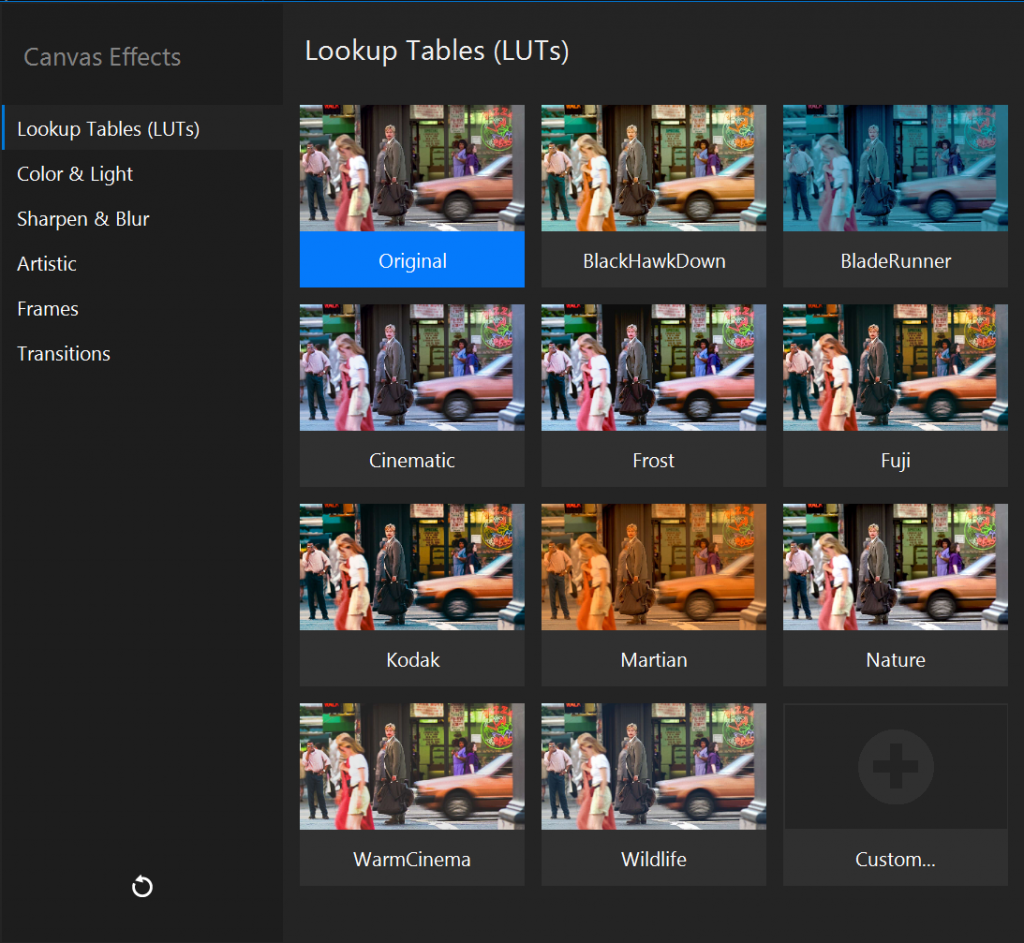Screen dimensions: 1024x943
Task: Choose the Martian LUT label
Action: (654, 659)
